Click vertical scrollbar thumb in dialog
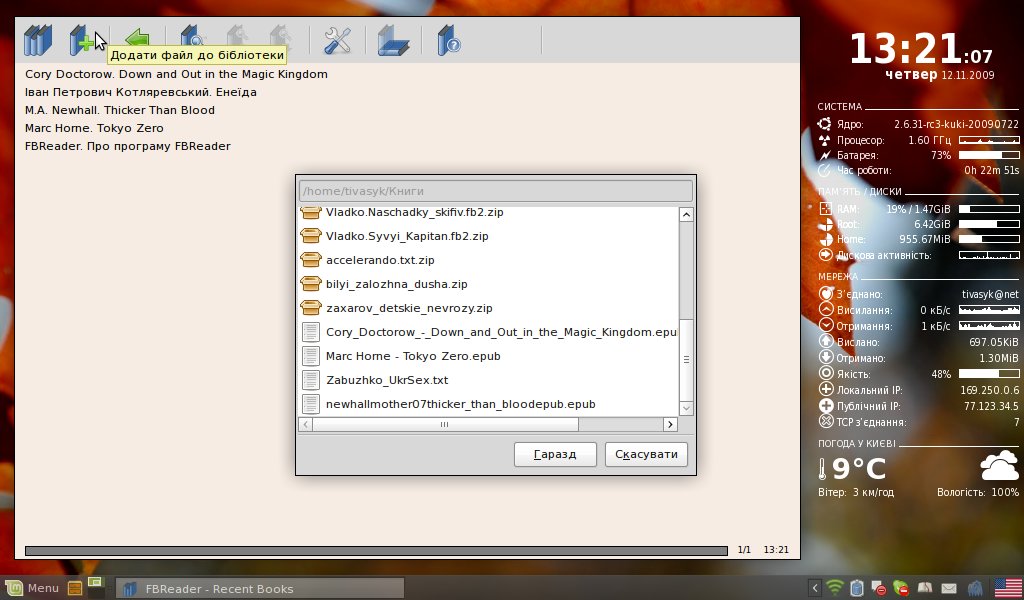This screenshot has height=600, width=1024. pyautogui.click(x=686, y=360)
